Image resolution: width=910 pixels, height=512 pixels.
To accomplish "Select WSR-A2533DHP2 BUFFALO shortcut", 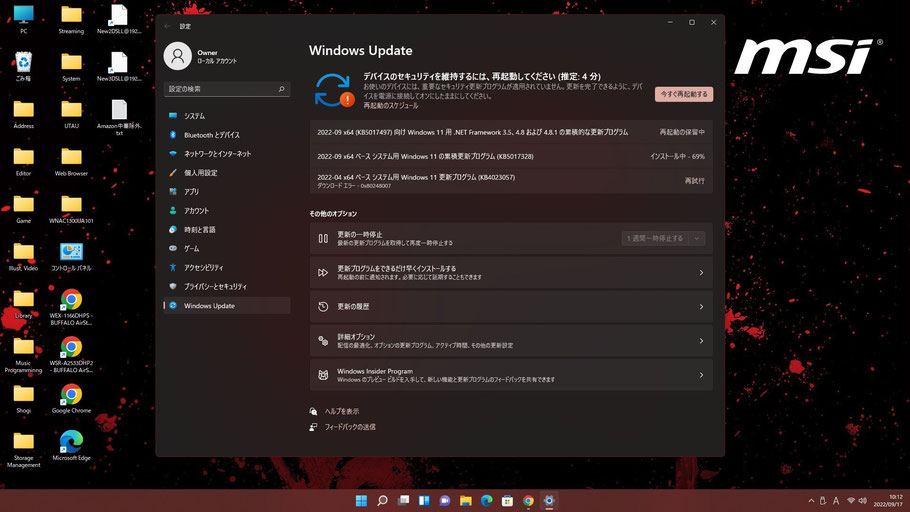I will coord(71,355).
